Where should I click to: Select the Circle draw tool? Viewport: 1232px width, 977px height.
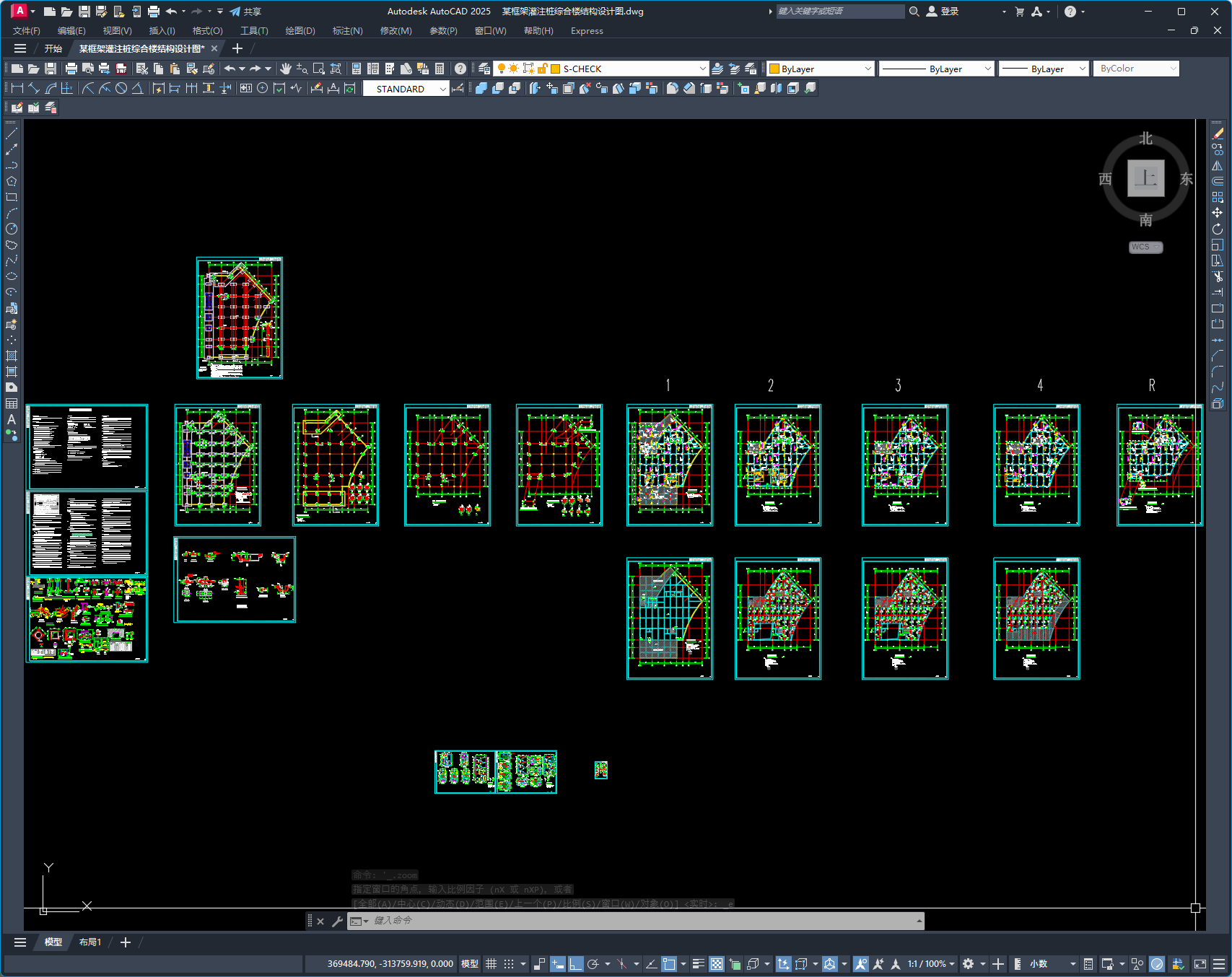[12, 229]
